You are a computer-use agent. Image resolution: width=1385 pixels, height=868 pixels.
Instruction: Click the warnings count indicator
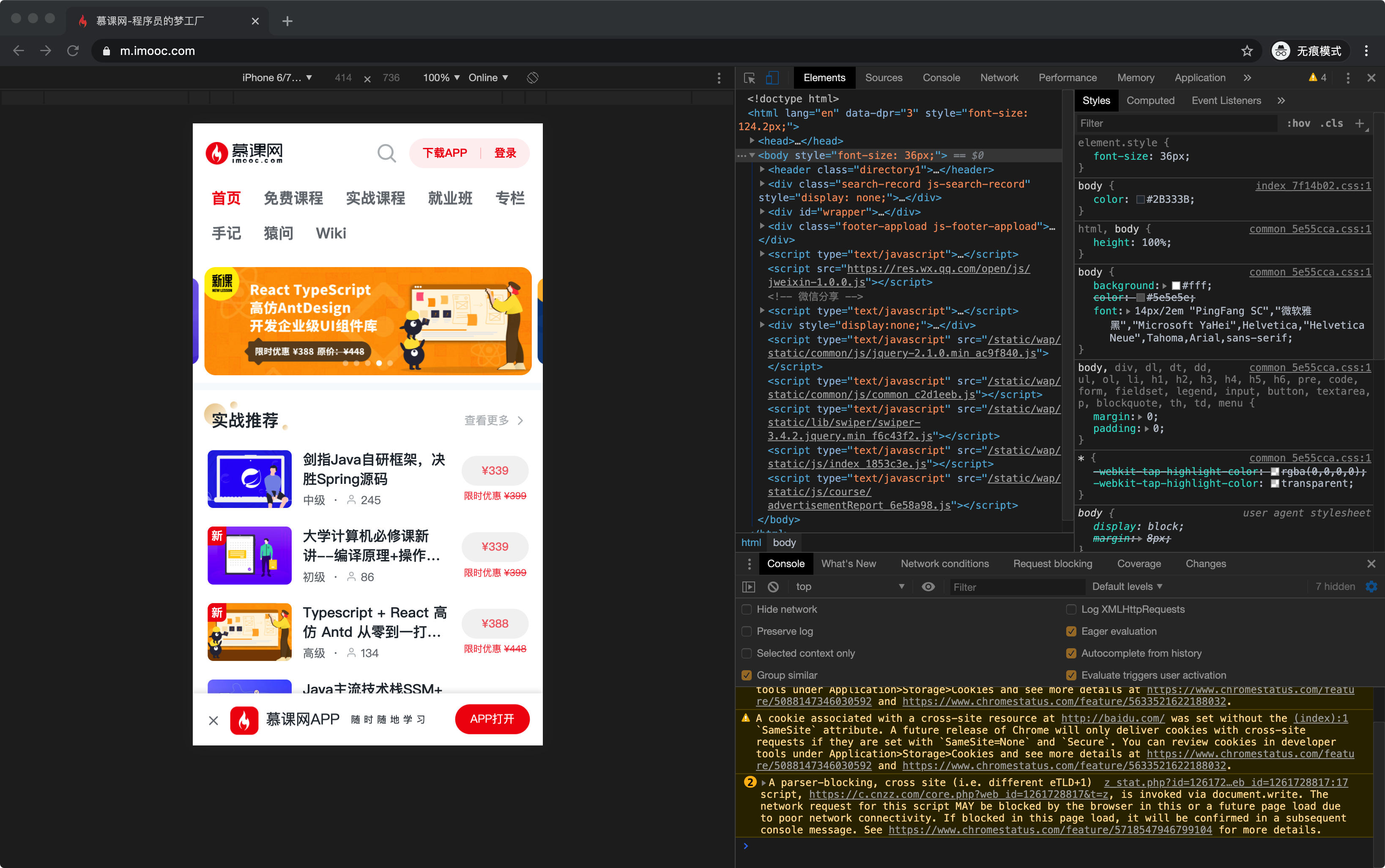click(x=1317, y=77)
